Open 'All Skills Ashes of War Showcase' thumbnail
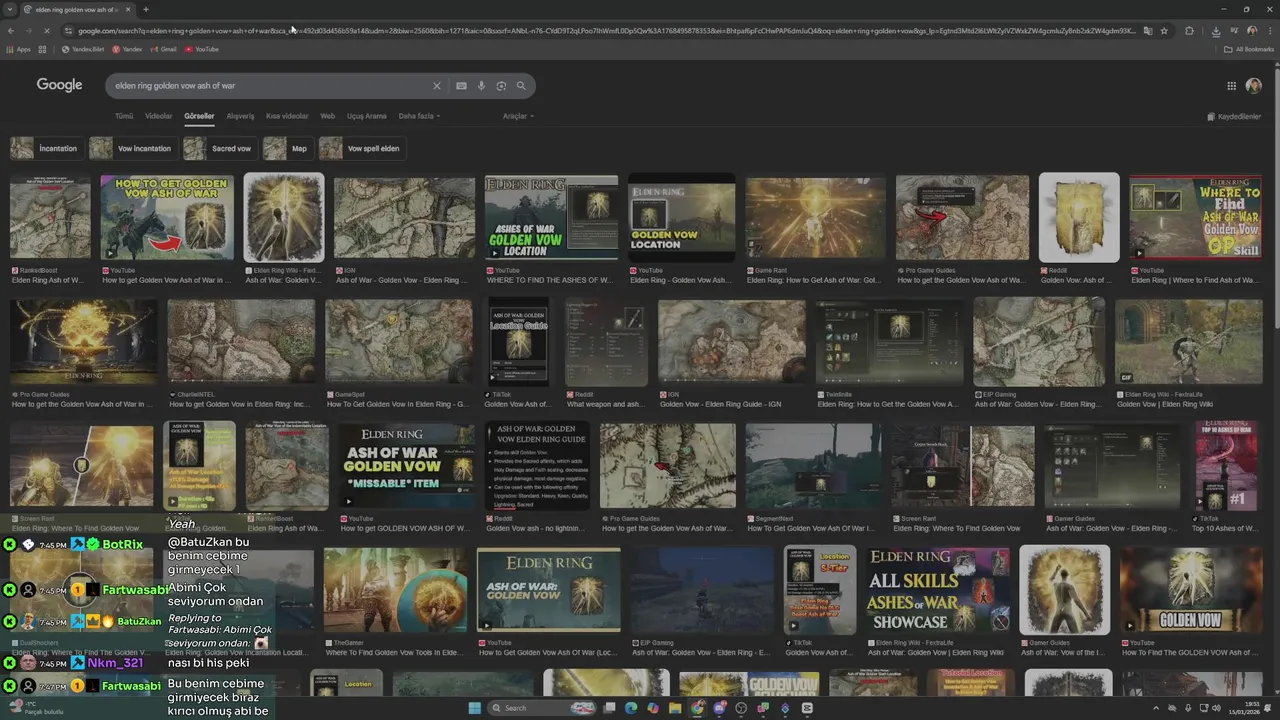This screenshot has width=1280, height=720. tap(937, 590)
